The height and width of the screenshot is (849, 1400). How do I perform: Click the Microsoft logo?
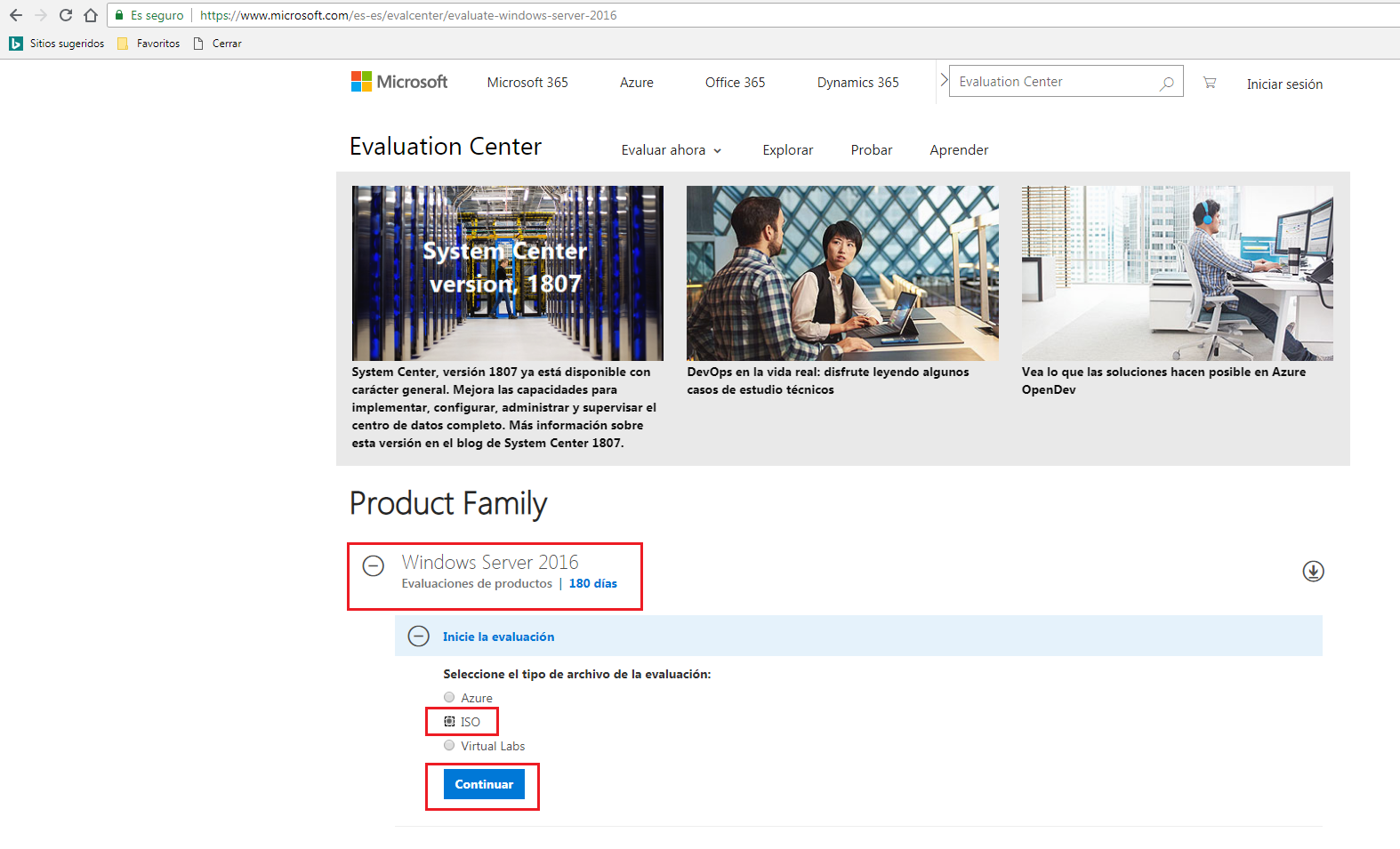[399, 82]
